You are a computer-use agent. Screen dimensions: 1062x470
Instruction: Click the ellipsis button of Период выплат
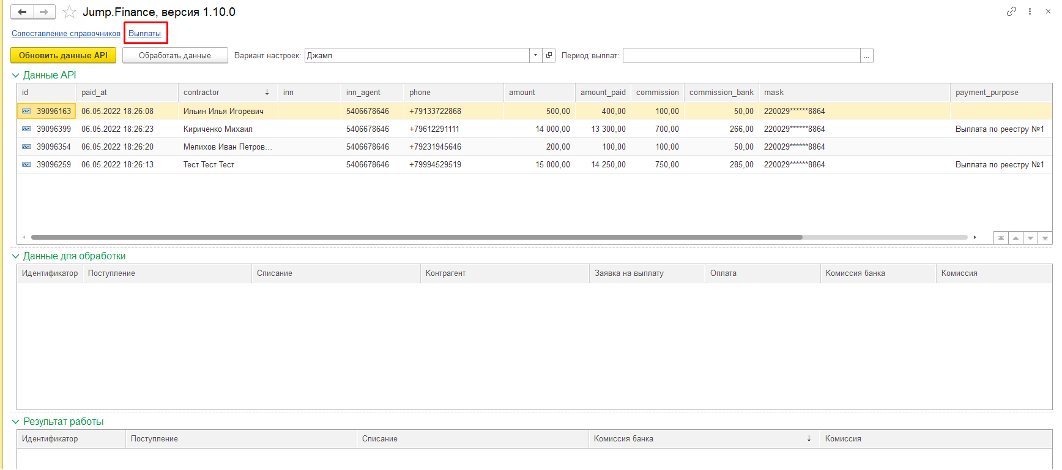(x=866, y=55)
